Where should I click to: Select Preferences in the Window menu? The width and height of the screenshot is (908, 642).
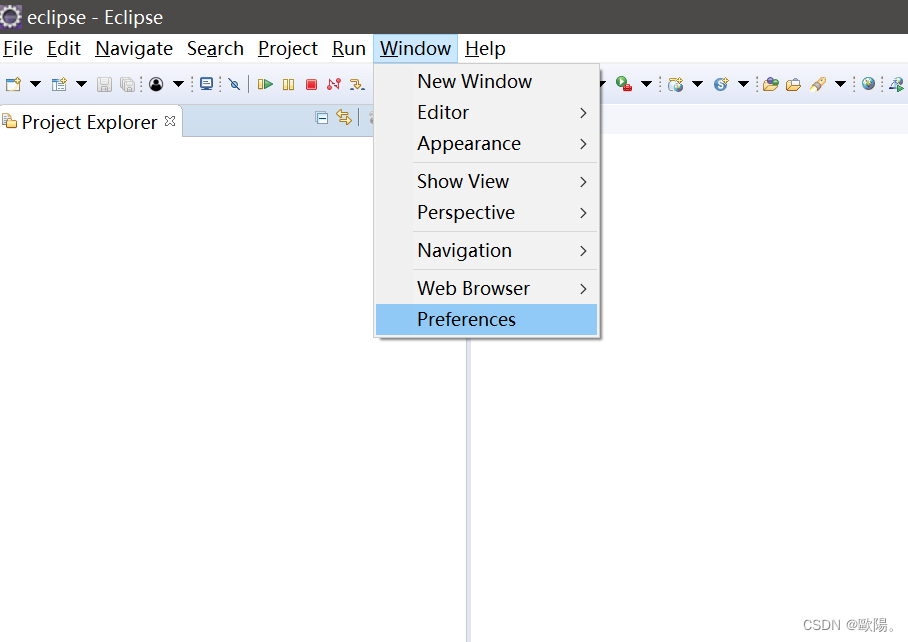(x=486, y=320)
